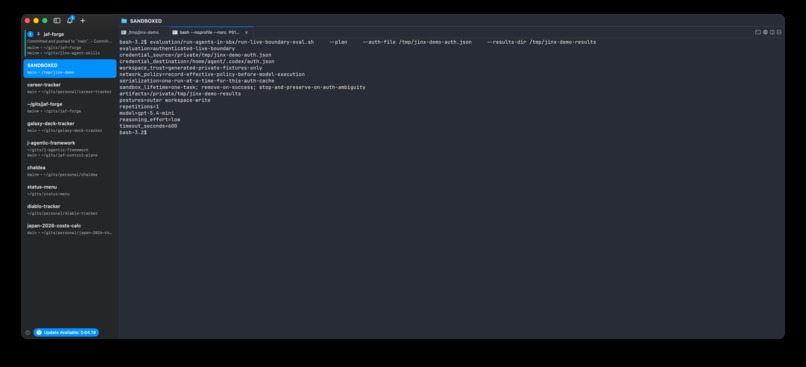Click the ~/gits/jinx-agent-skills path line

[x=64, y=53]
